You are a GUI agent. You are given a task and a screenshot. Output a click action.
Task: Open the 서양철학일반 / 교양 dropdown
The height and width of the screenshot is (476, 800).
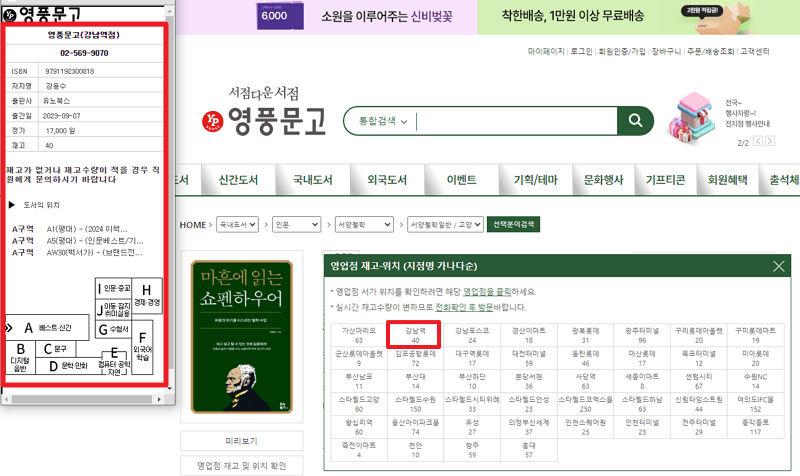tap(445, 224)
